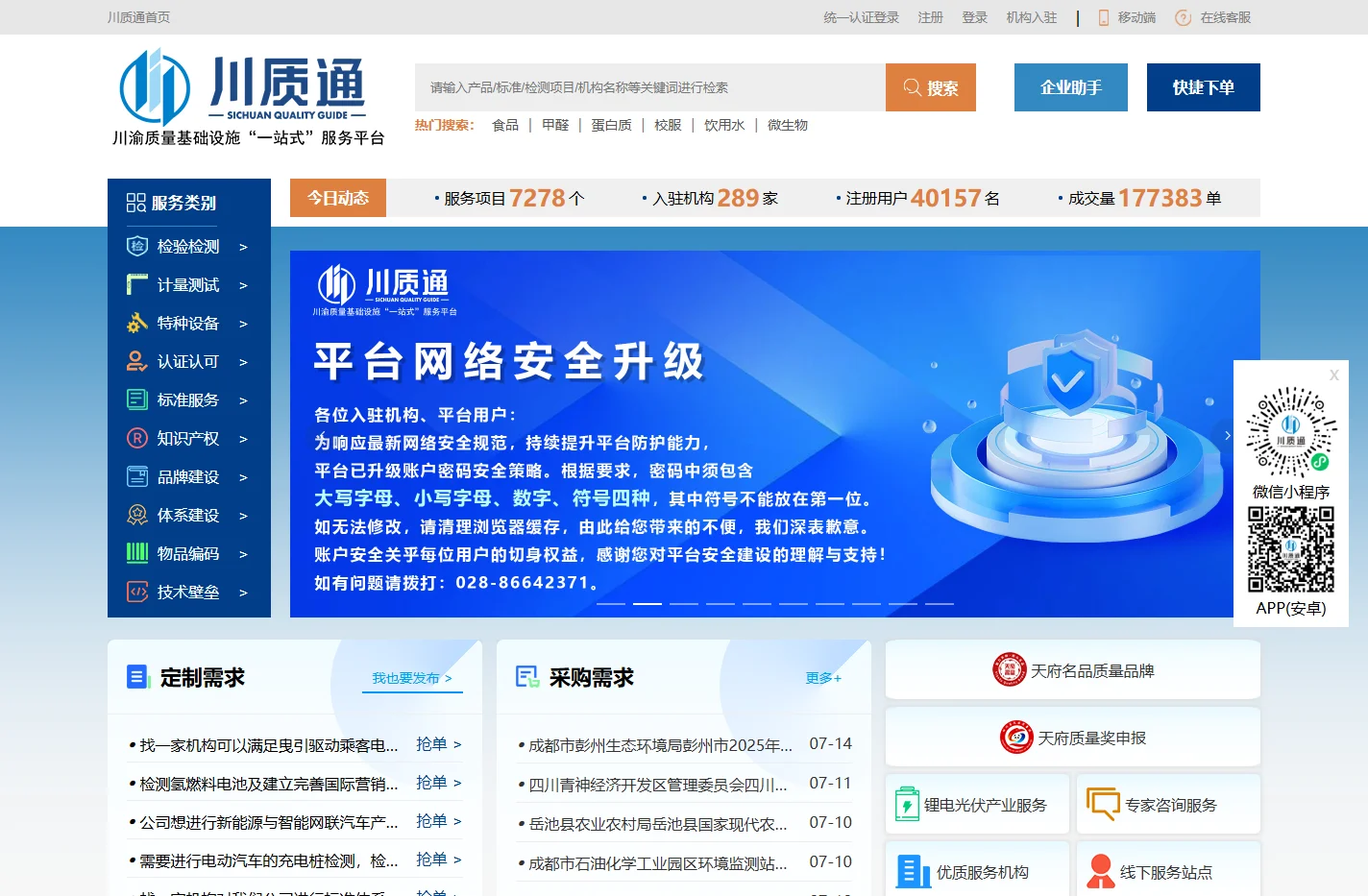Expand the 品牌建设 category arrow
The image size is (1368, 896).
pyautogui.click(x=243, y=477)
